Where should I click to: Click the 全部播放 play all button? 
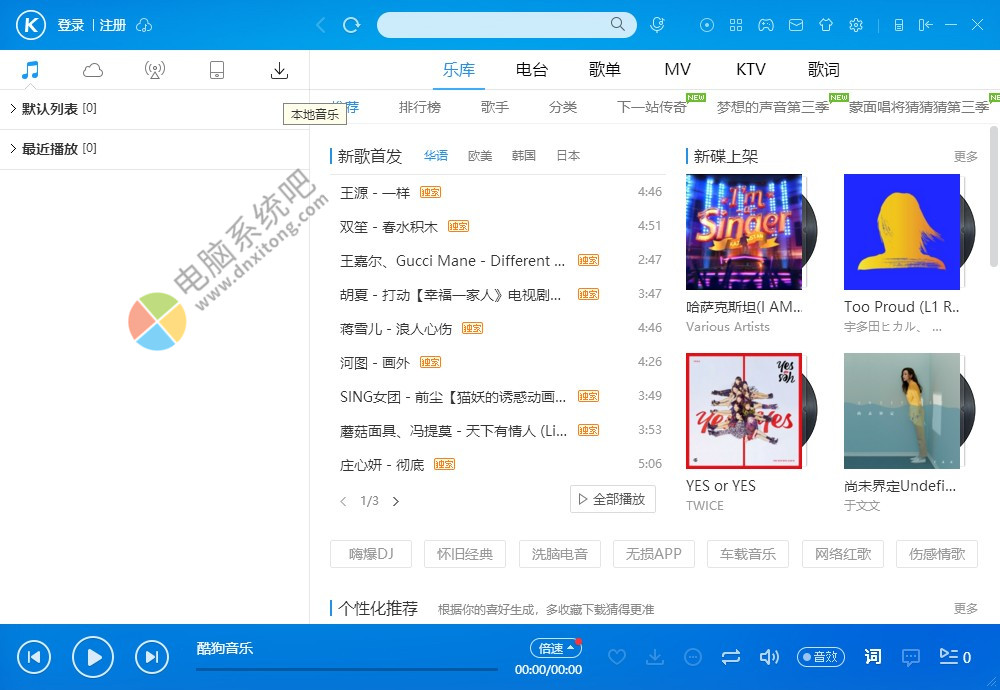click(x=612, y=499)
